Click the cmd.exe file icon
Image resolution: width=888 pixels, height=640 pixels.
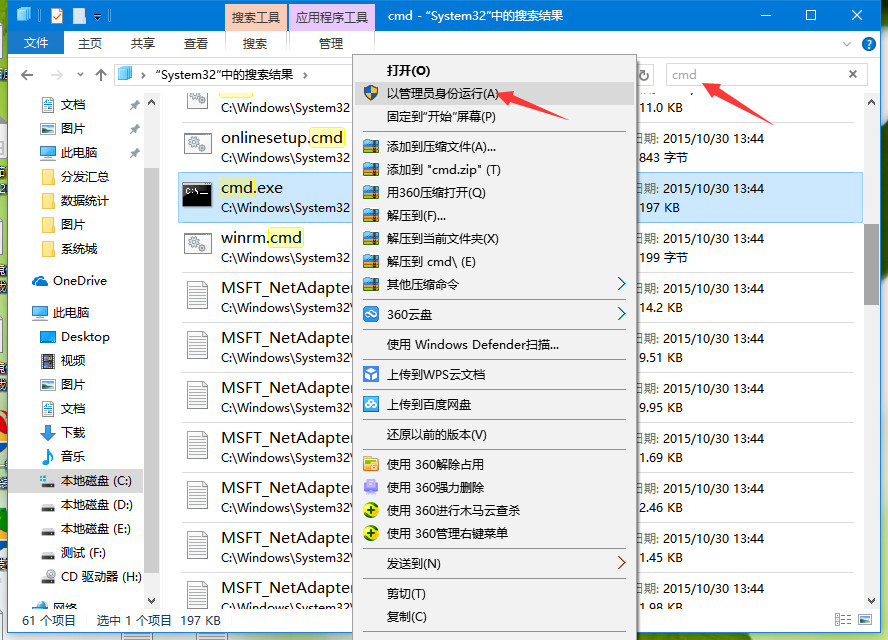(196, 196)
